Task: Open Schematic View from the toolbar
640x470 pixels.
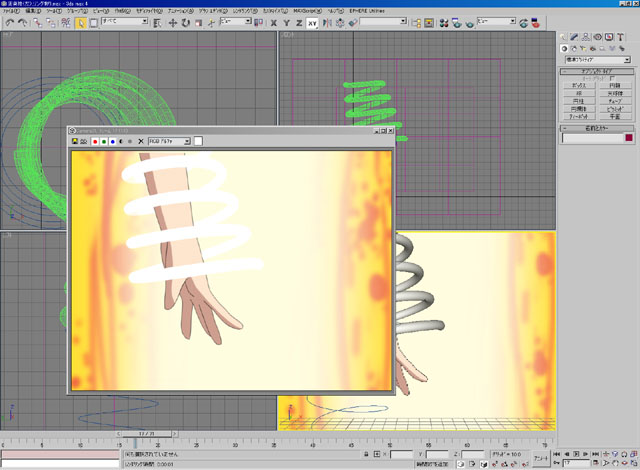Action: [429, 23]
